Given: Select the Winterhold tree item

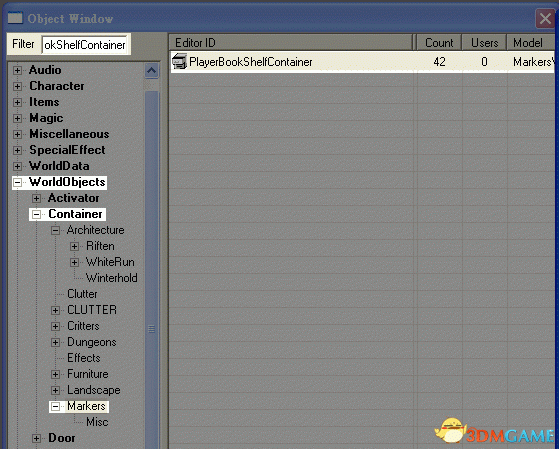Looking at the screenshot, I should tap(112, 278).
